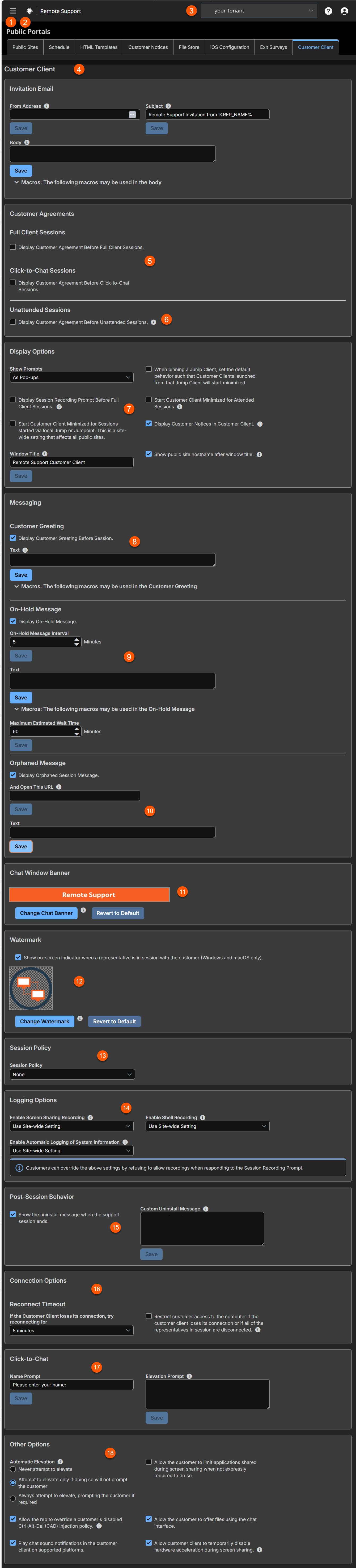
Task: Click info icon for Screen Sharing Recording
Action: point(90,1118)
